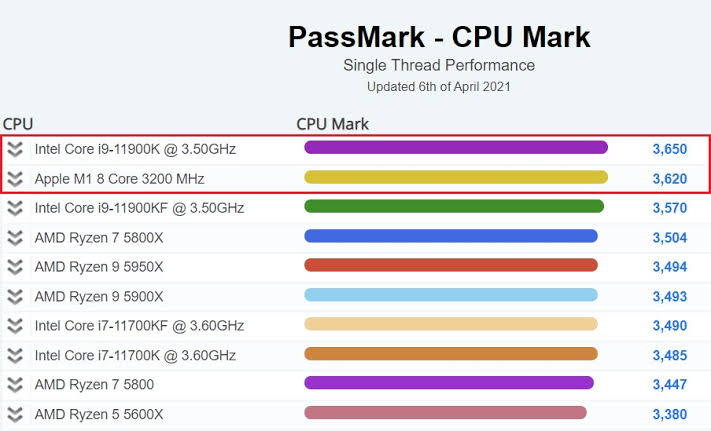711x431 pixels.
Task: Open the Apple M1 8 Core CPU link
Action: click(x=119, y=179)
